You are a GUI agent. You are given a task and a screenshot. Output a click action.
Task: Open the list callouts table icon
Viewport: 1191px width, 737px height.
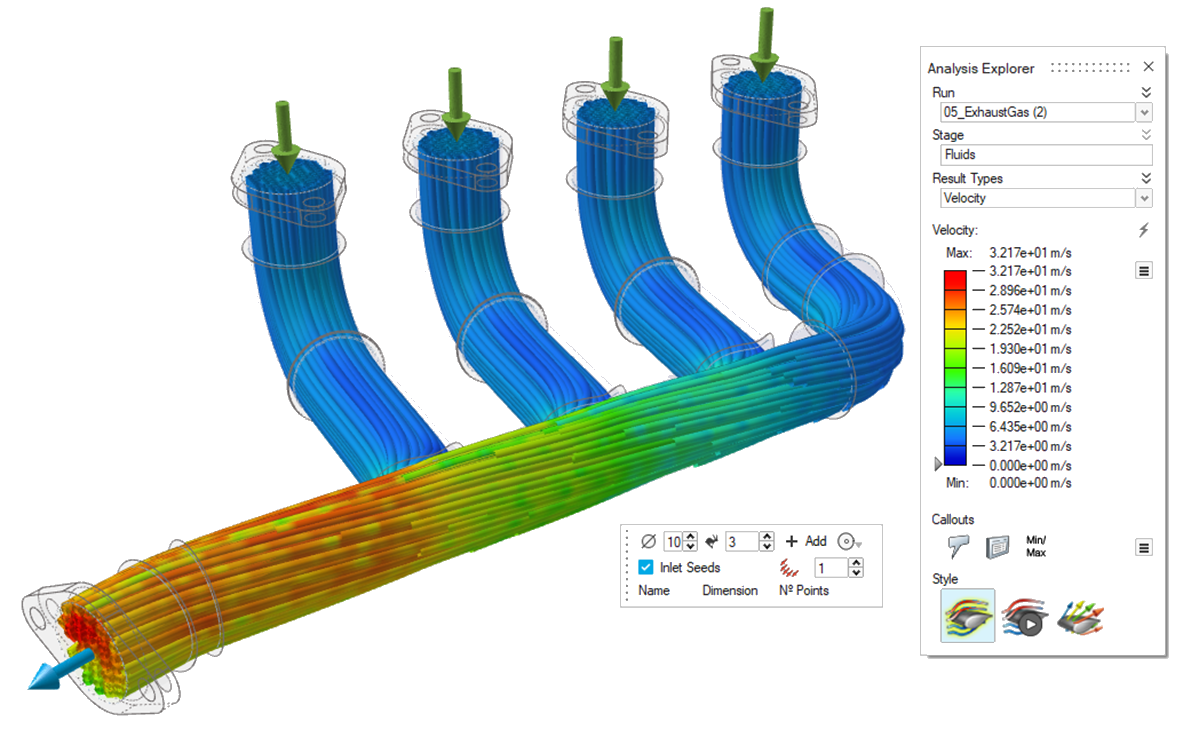[x=997, y=546]
